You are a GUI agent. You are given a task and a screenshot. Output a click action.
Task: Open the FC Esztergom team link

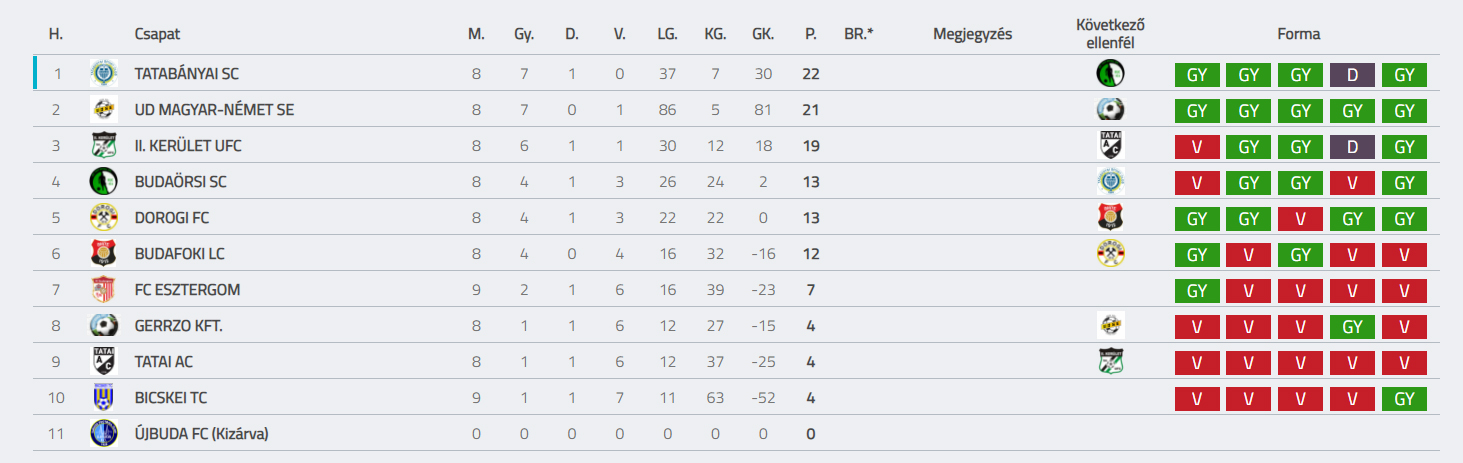point(188,290)
